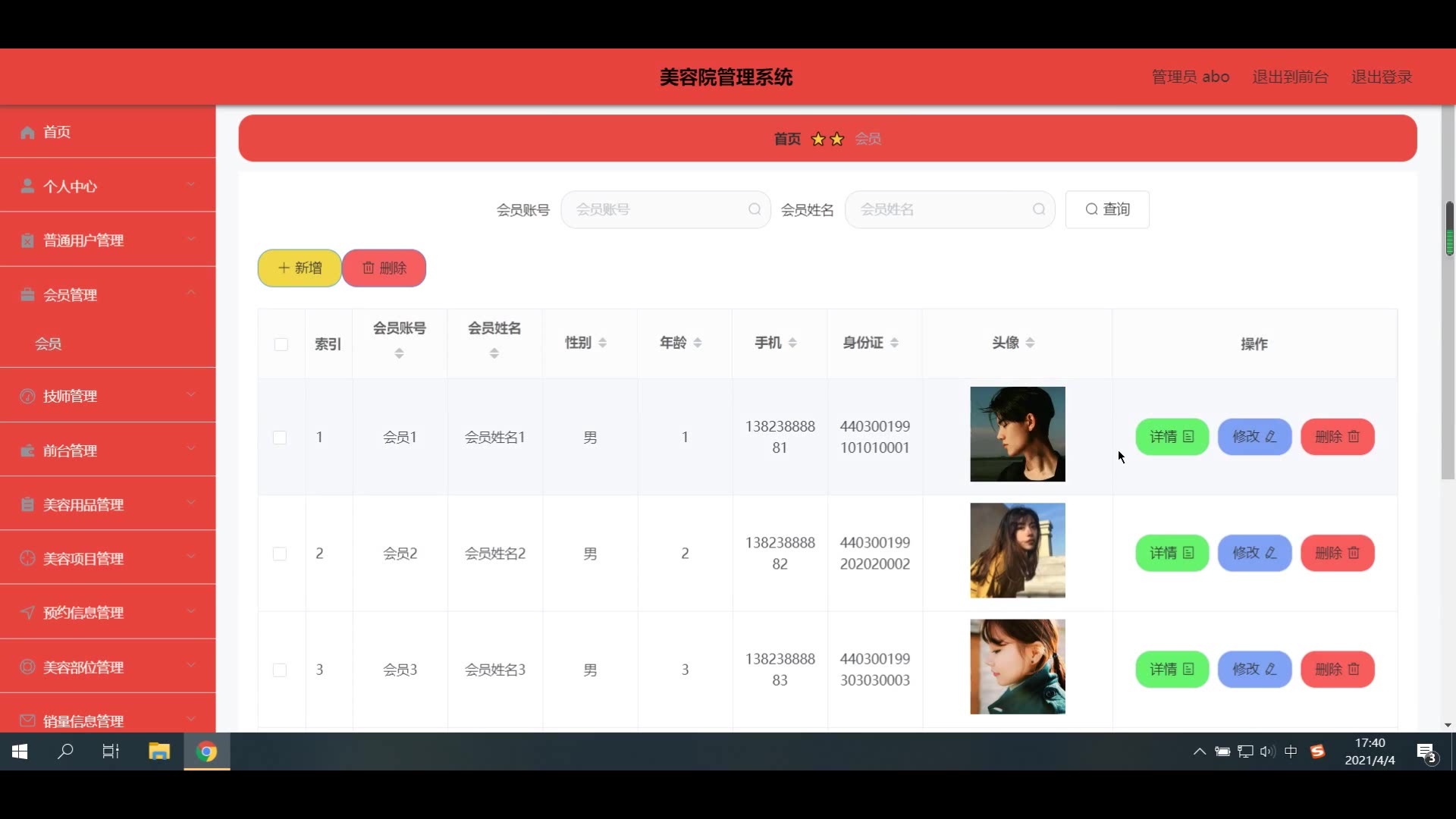Image resolution: width=1456 pixels, height=819 pixels.
Task: Expand the 美容项目管理 menu chevron
Action: pyautogui.click(x=191, y=557)
